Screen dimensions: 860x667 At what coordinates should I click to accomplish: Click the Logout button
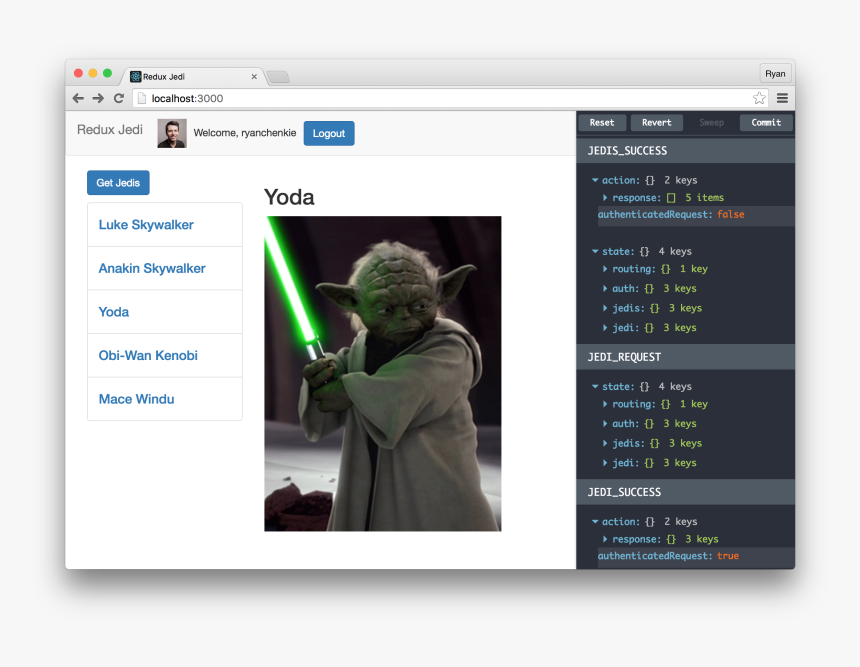coord(329,133)
